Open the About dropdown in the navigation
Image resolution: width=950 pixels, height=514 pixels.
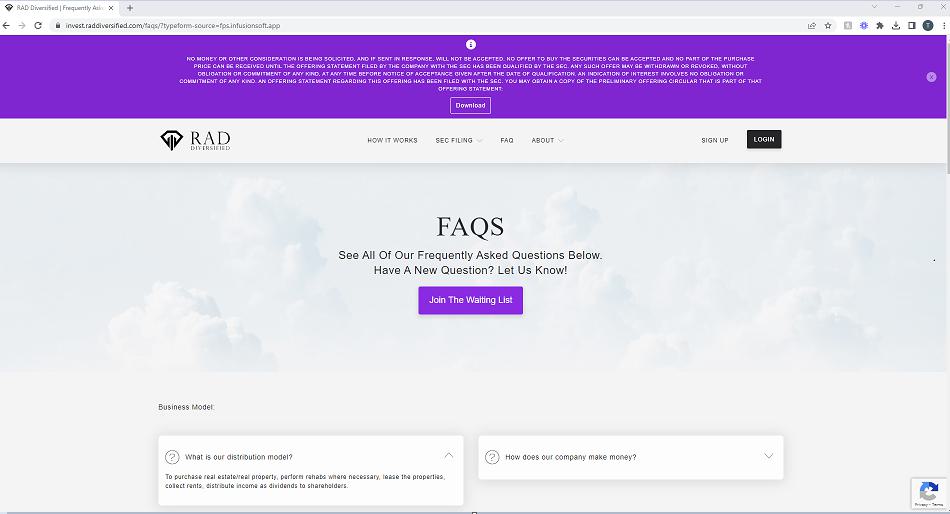point(547,140)
